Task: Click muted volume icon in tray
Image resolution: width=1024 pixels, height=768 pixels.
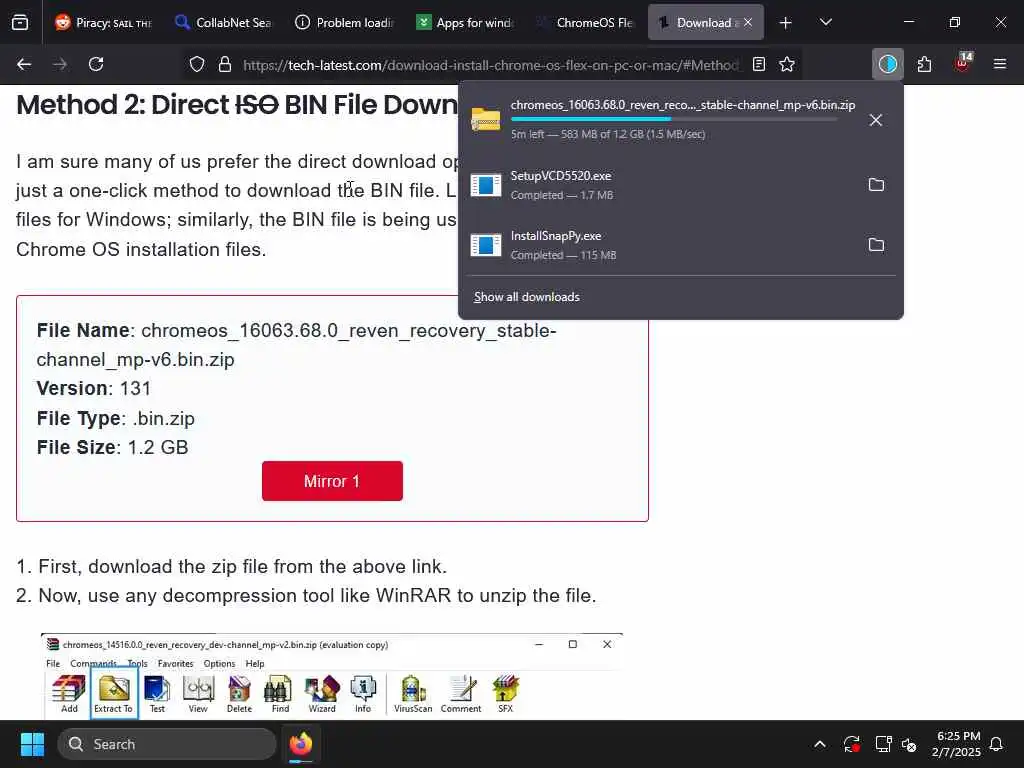Action: 909,744
